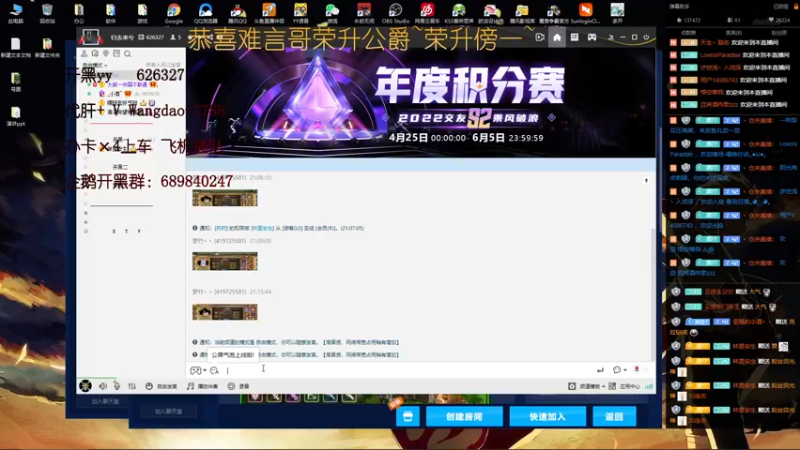Open the notes icon in channel sidebar toolbar

click(117, 54)
